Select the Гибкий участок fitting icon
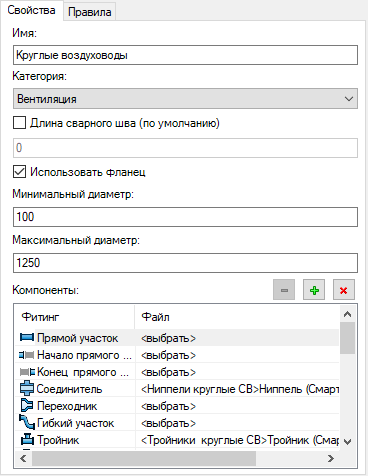 [27, 423]
